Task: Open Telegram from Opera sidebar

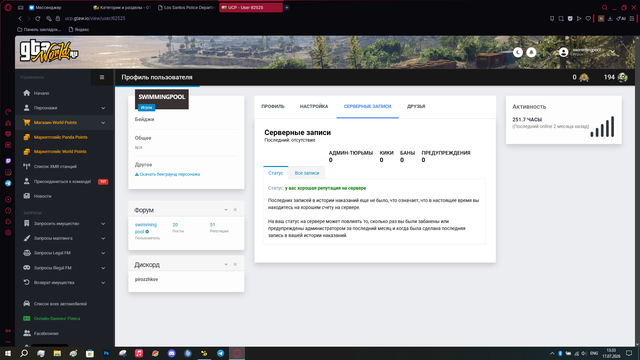Action: 8,183
